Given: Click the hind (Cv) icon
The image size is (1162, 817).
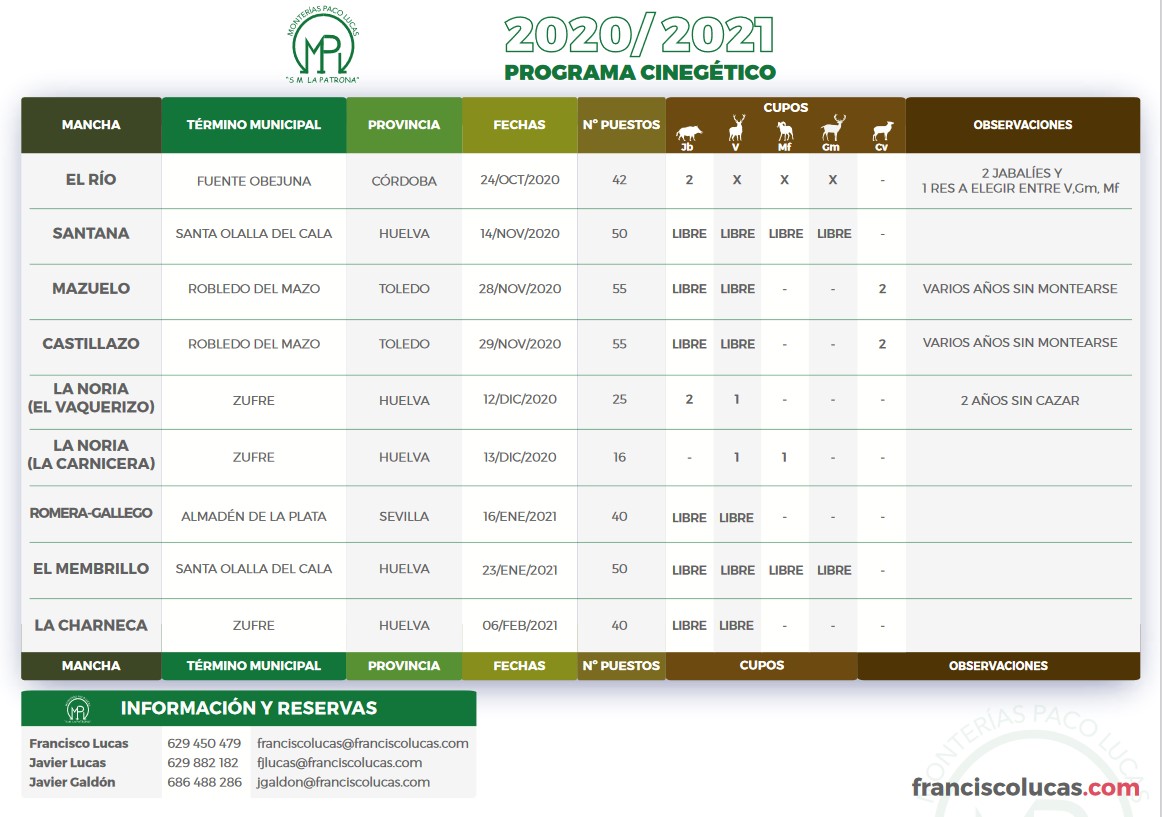Looking at the screenshot, I should click(882, 131).
